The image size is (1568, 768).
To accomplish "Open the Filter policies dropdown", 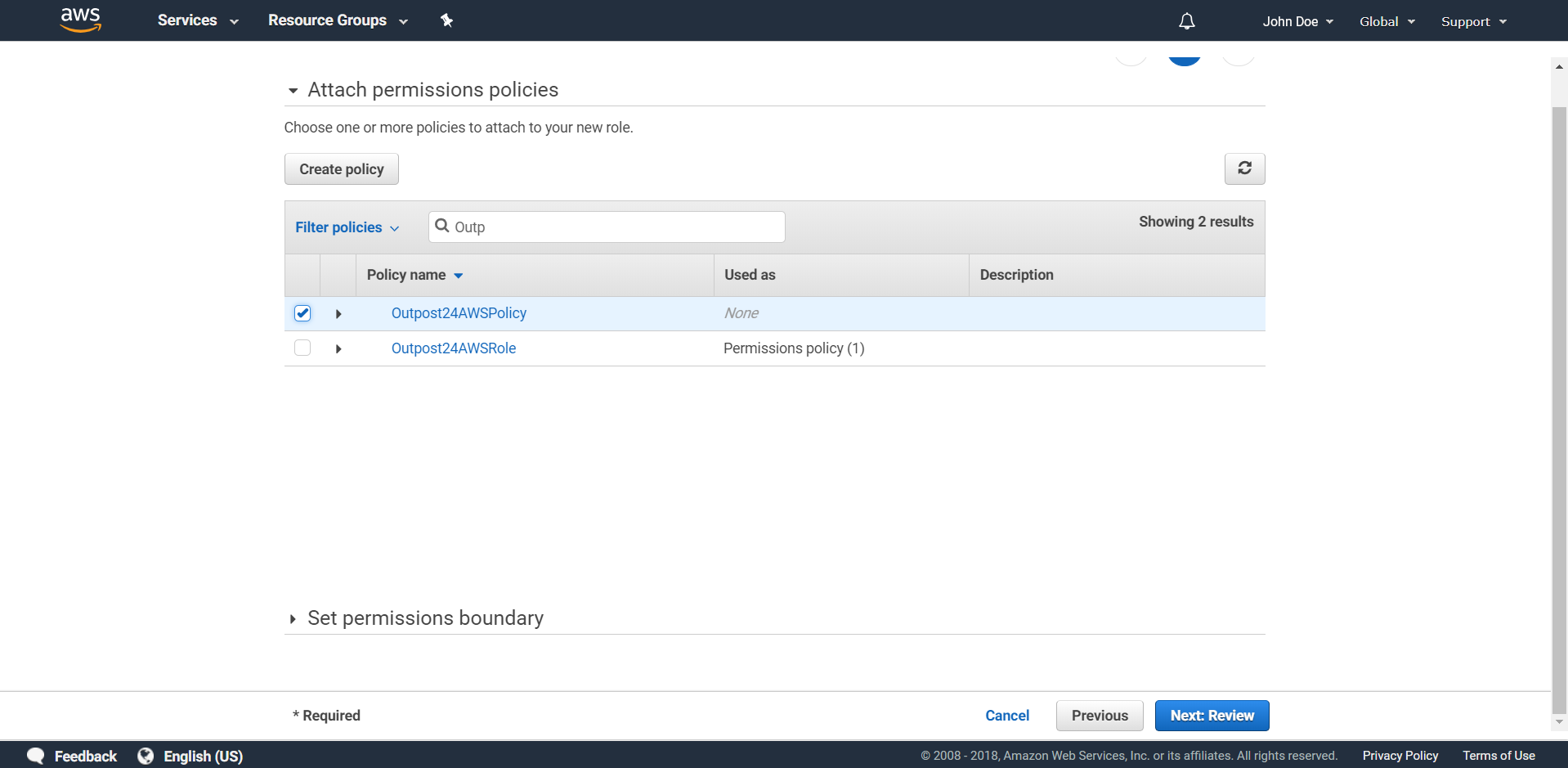I will (347, 227).
